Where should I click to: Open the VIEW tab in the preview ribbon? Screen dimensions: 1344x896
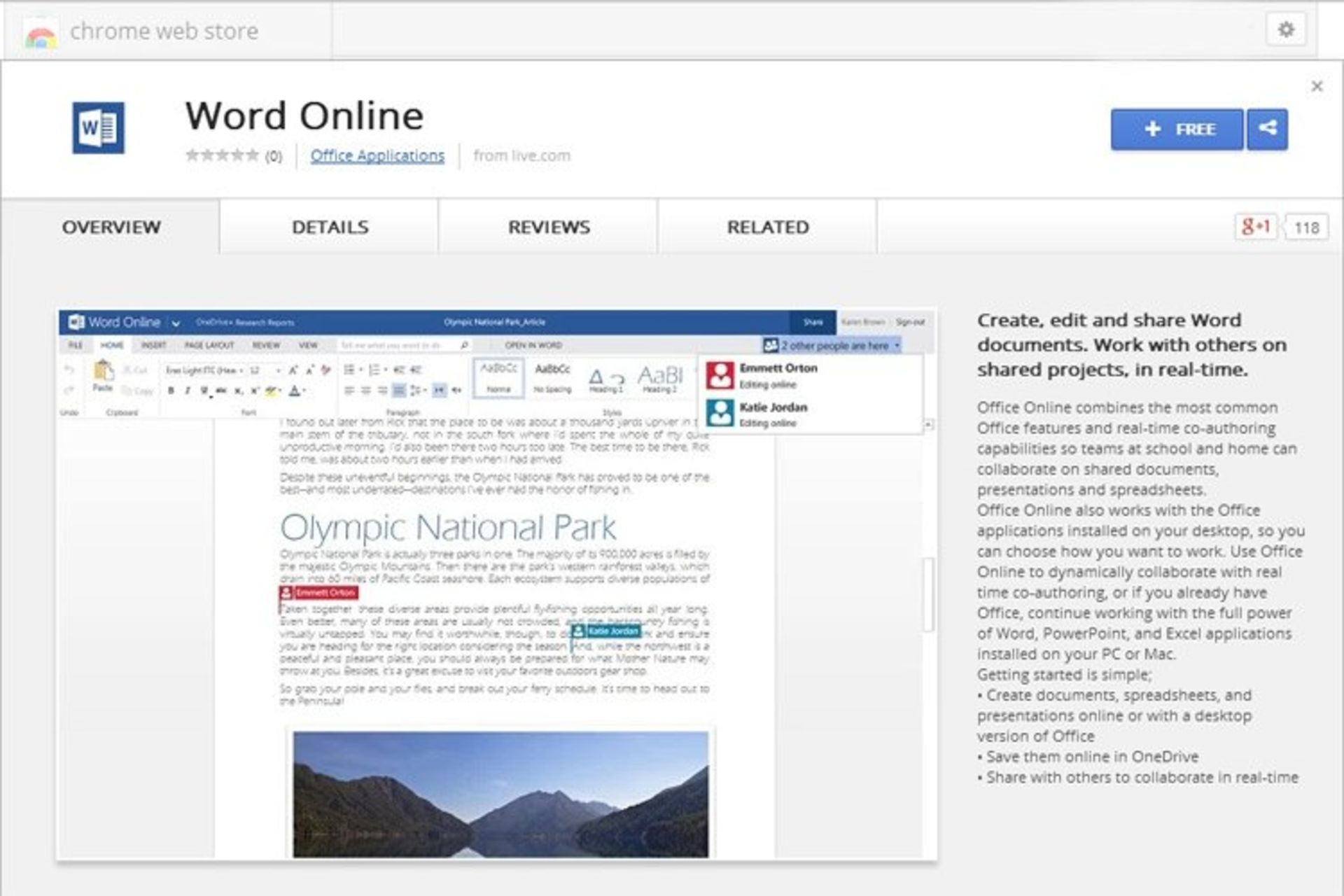tap(308, 345)
